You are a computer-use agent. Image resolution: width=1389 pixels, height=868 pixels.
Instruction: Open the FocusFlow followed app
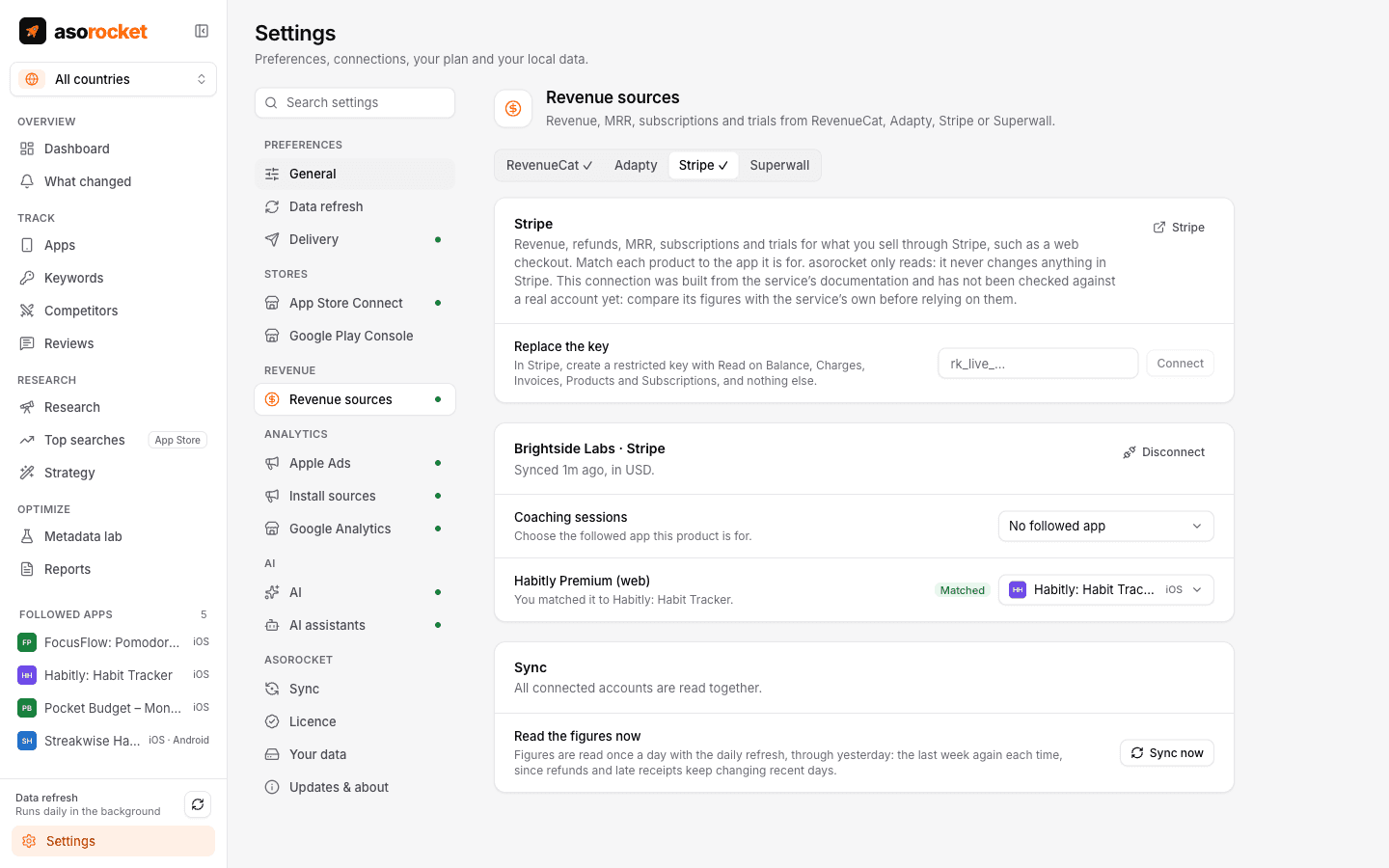click(113, 642)
